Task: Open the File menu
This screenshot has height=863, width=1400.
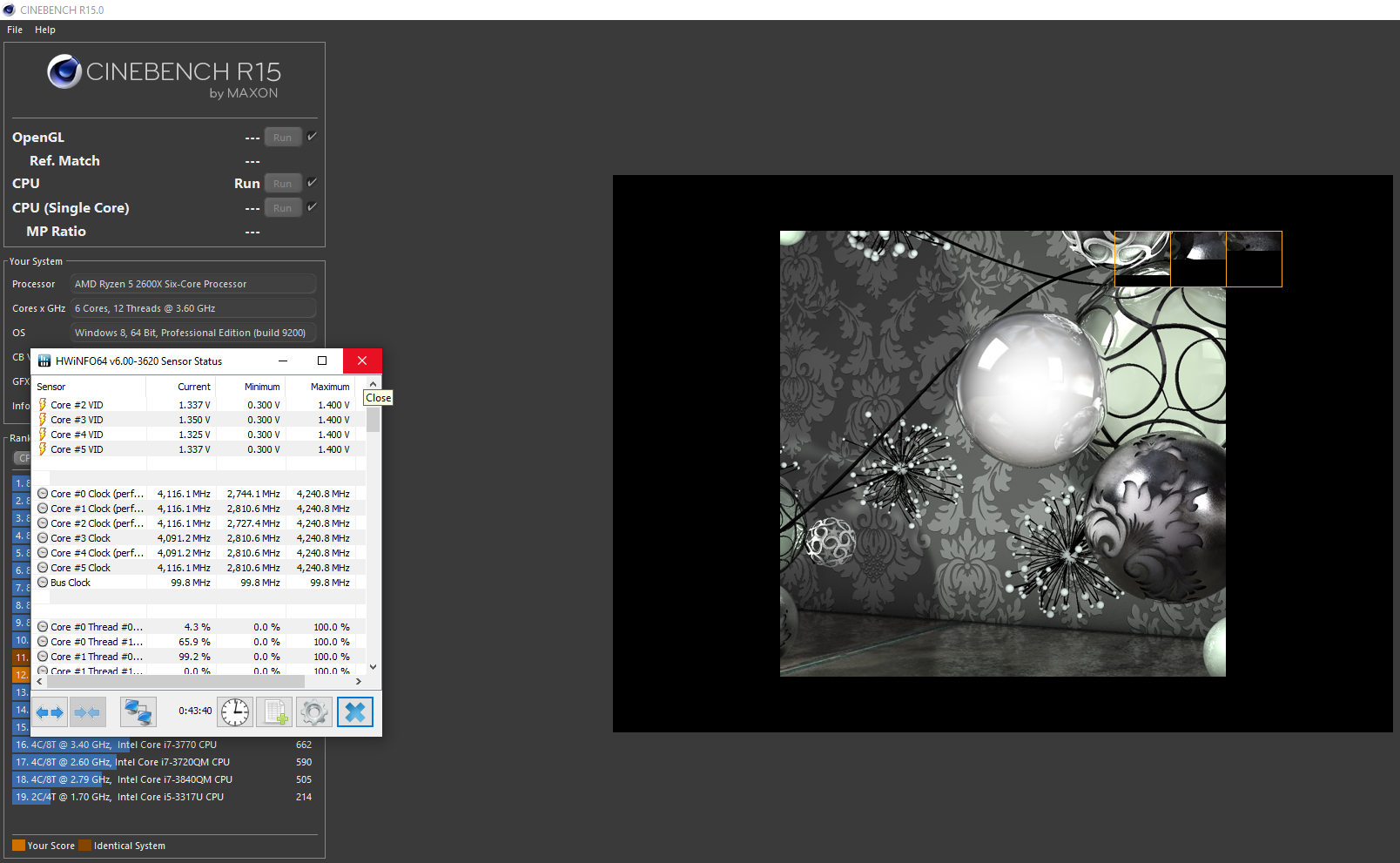Action: [x=15, y=30]
